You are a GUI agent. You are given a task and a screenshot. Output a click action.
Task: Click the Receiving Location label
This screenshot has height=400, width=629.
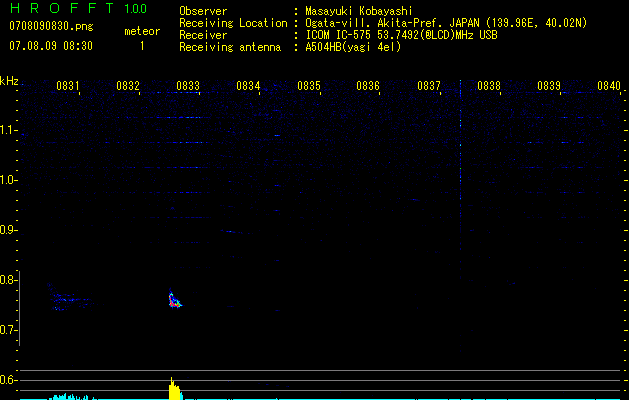(x=233, y=23)
